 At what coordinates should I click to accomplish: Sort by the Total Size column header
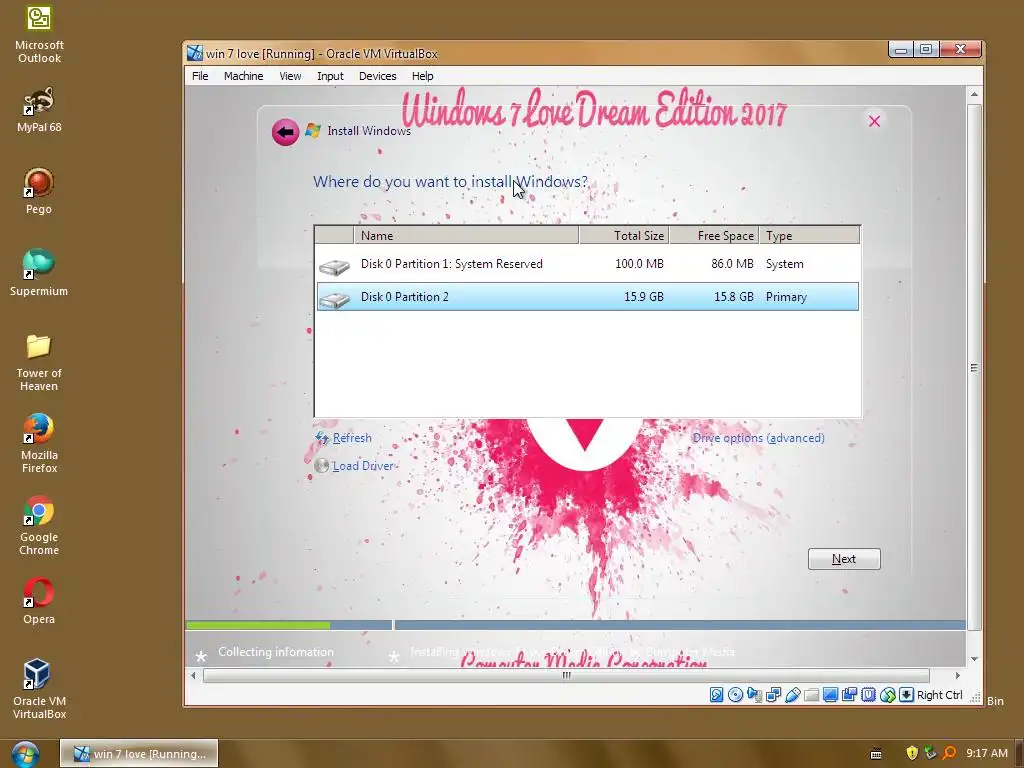click(x=624, y=235)
